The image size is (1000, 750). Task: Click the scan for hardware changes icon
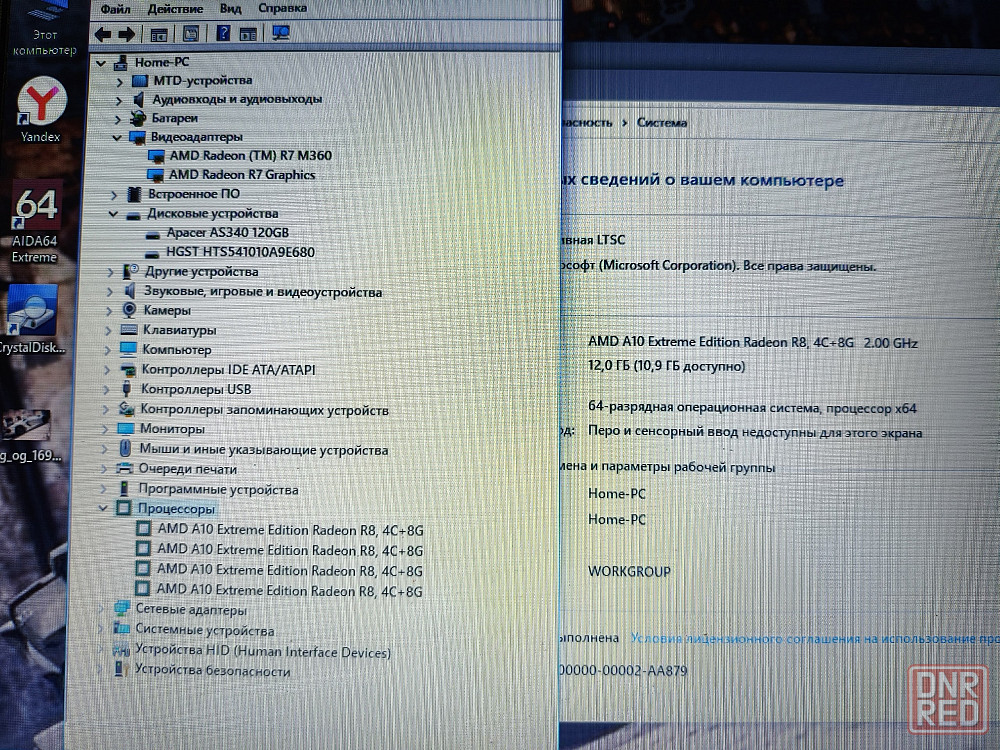281,33
